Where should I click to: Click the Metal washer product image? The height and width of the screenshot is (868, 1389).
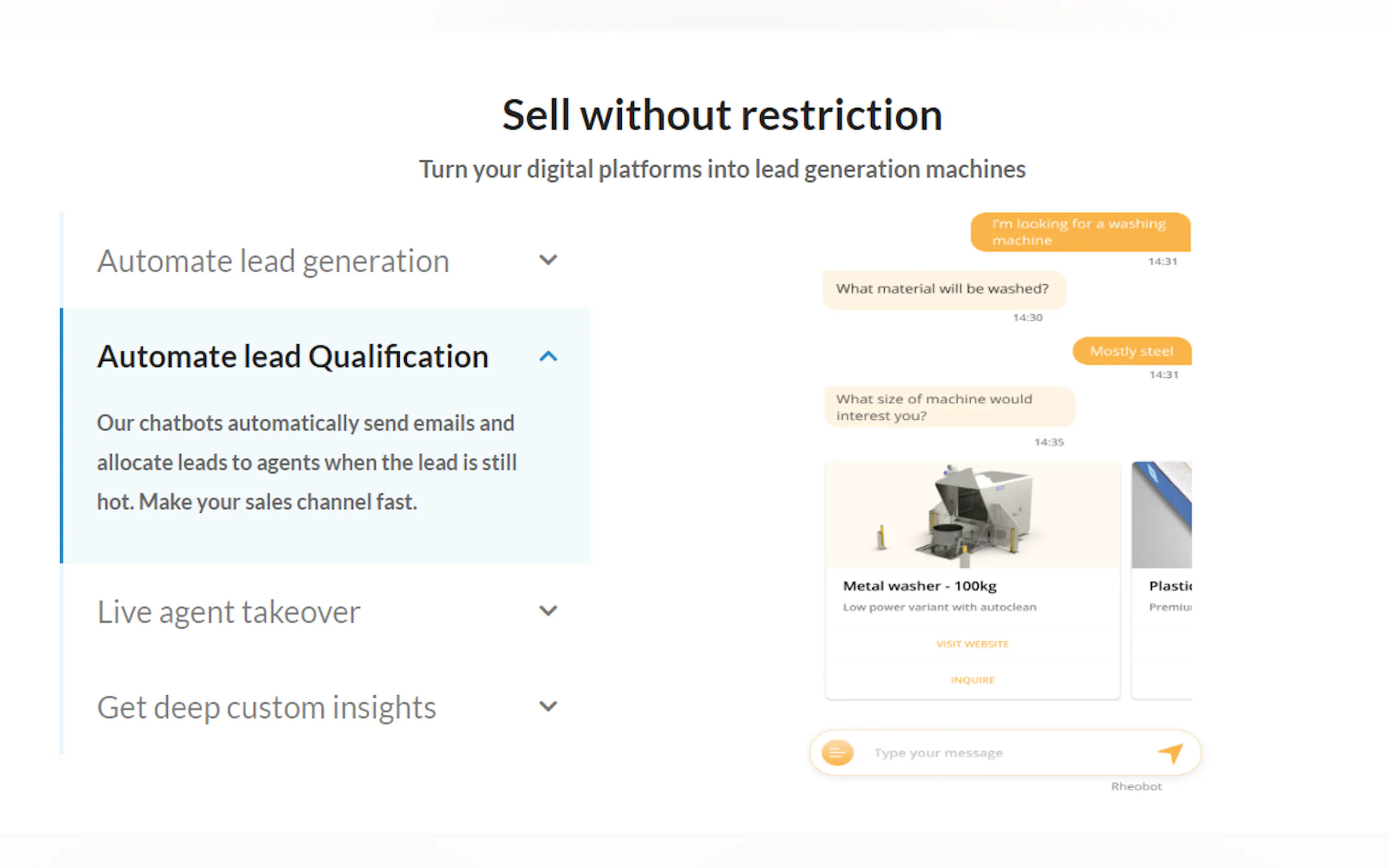click(x=972, y=515)
